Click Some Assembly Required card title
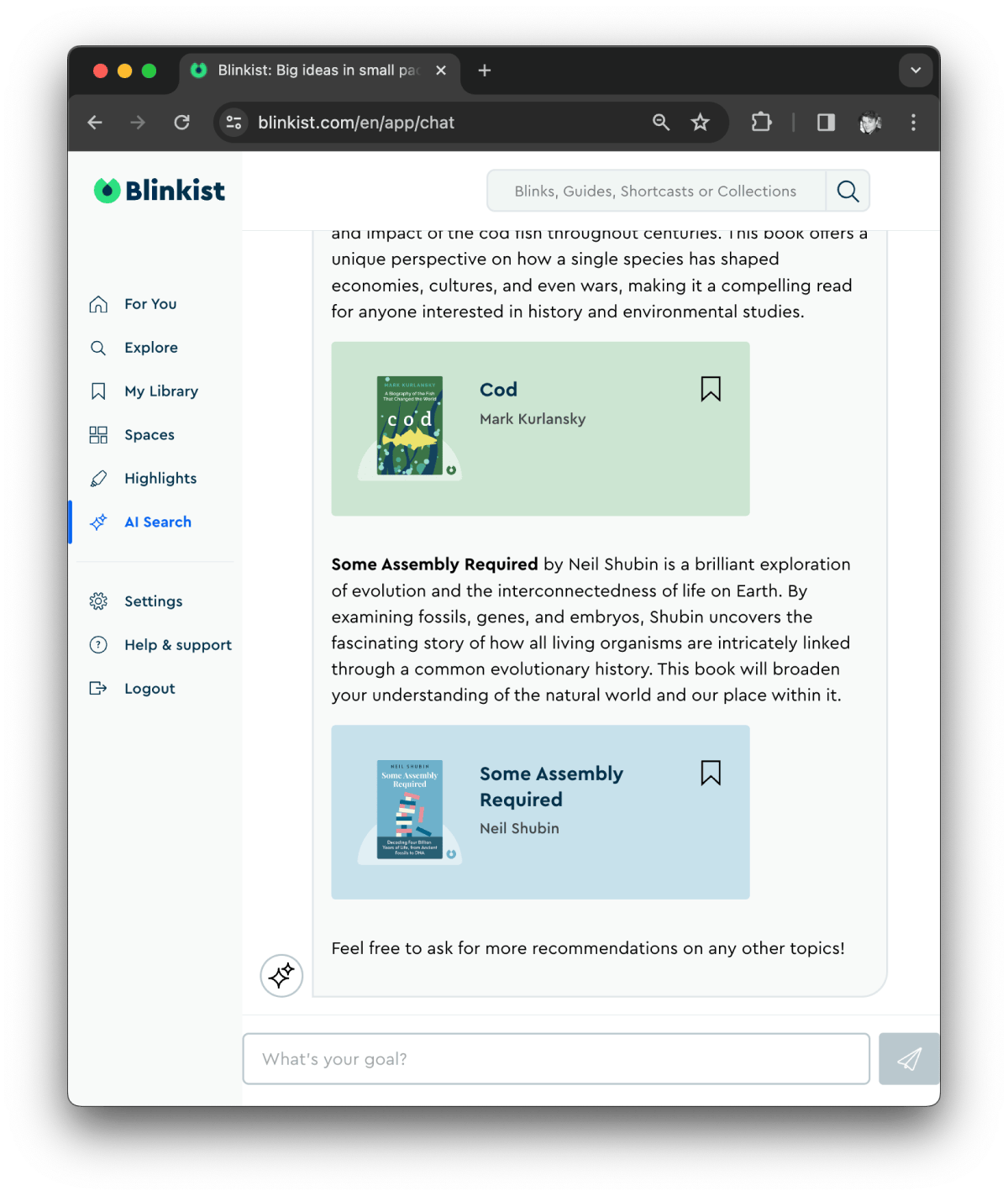Image resolution: width=1008 pixels, height=1196 pixels. tap(551, 786)
